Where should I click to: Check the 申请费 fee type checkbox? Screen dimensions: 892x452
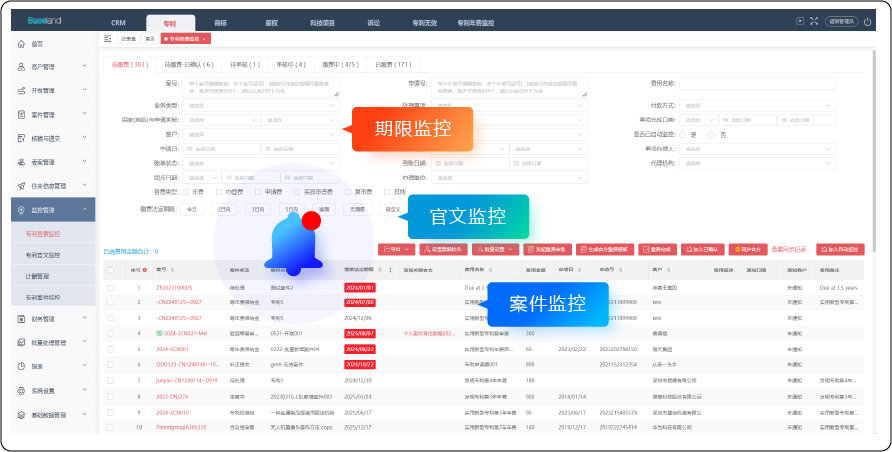pyautogui.click(x=258, y=192)
